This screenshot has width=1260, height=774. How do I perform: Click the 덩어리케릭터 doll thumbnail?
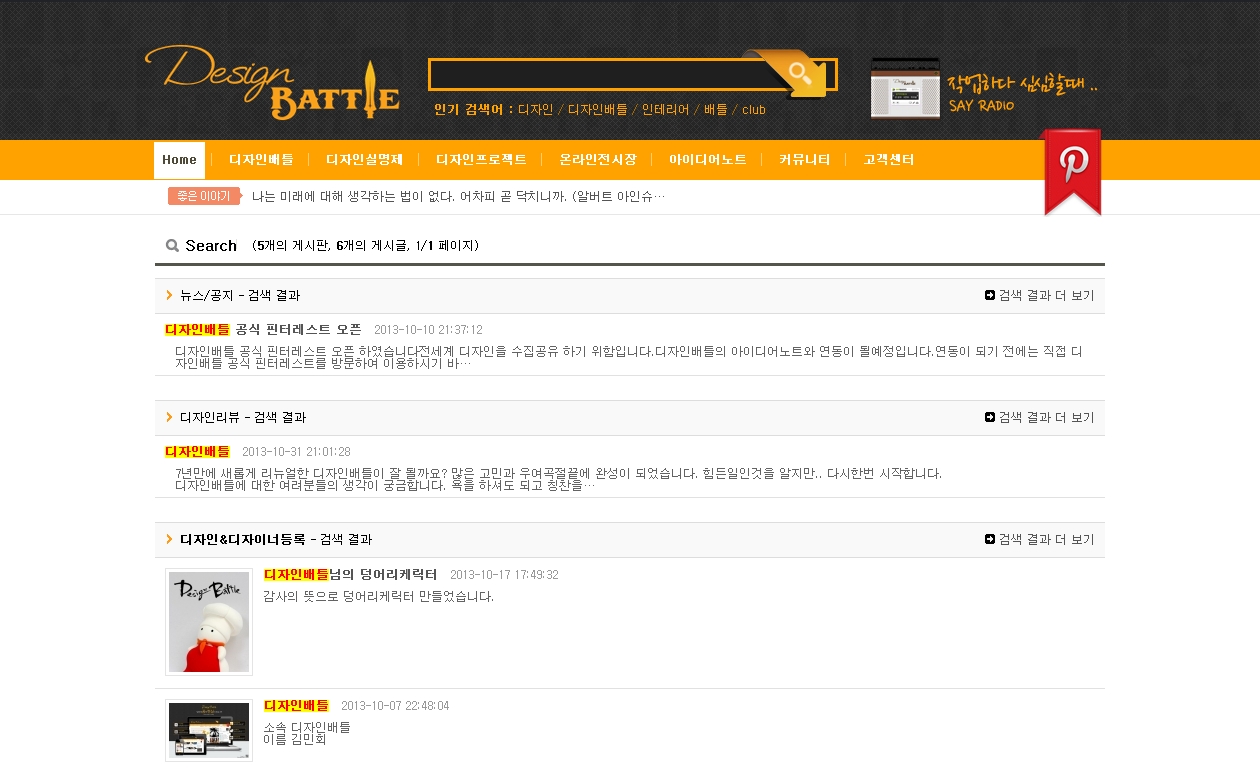[x=209, y=622]
